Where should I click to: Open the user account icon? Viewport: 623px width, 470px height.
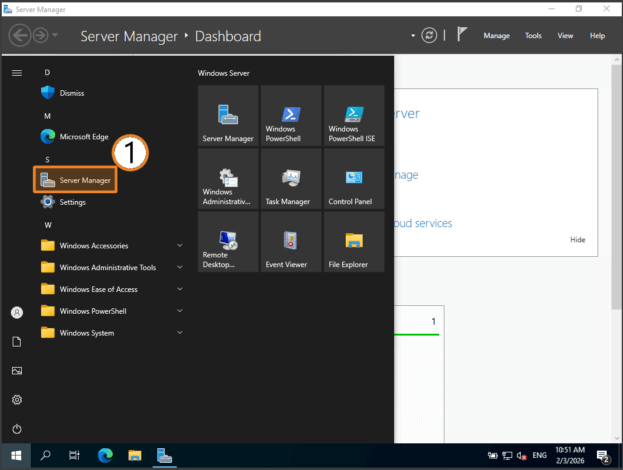(17, 313)
